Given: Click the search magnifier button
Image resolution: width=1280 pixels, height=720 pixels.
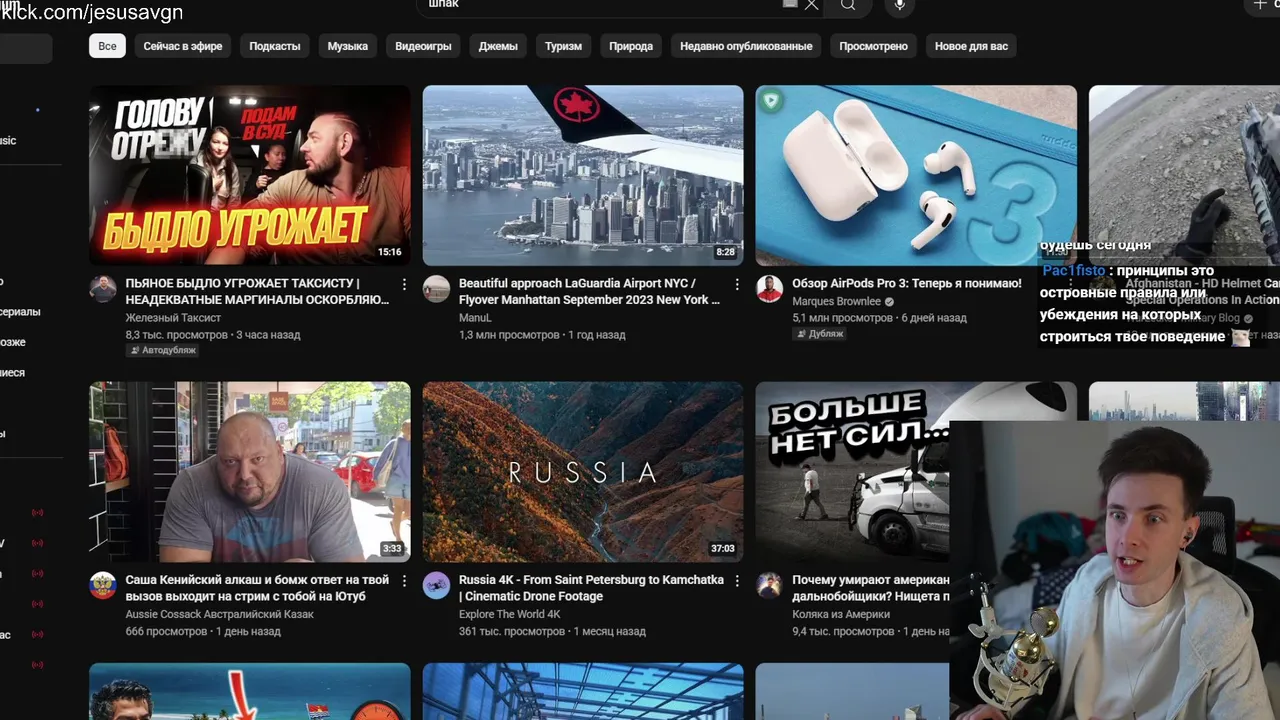Looking at the screenshot, I should pos(848,5).
